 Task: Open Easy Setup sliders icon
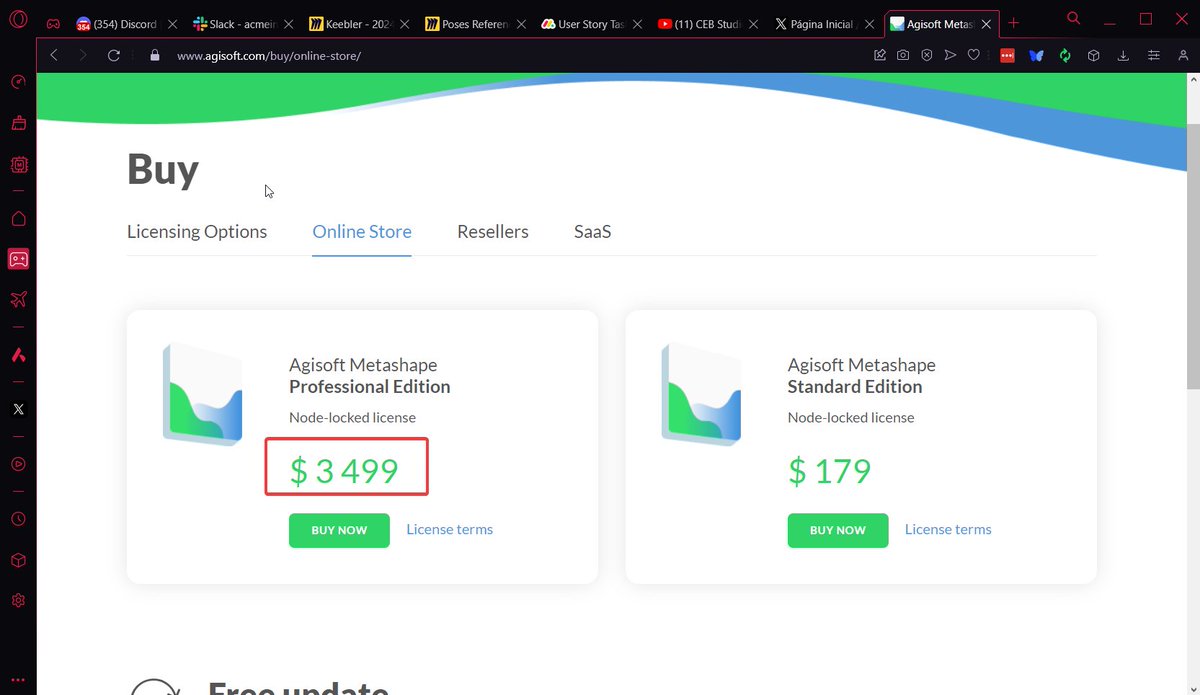[x=1154, y=55]
